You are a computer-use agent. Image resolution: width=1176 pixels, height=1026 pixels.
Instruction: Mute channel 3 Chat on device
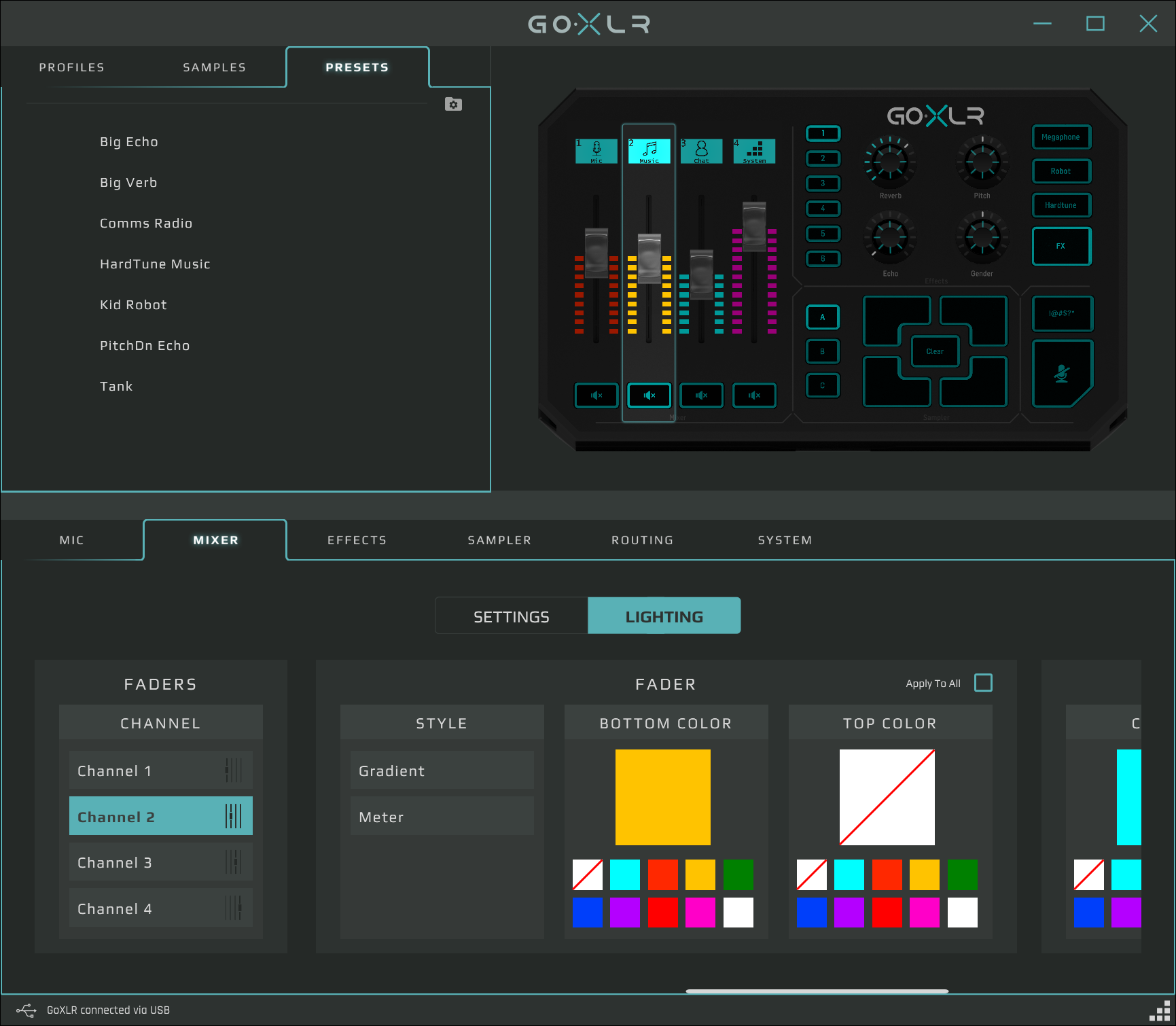[701, 395]
